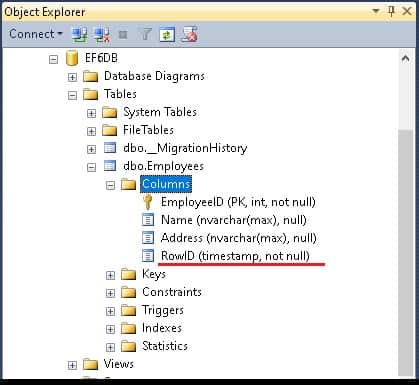Screen dimensions: 419x385
Task: Select the Statistics folder icon
Action: pyautogui.click(x=128, y=346)
